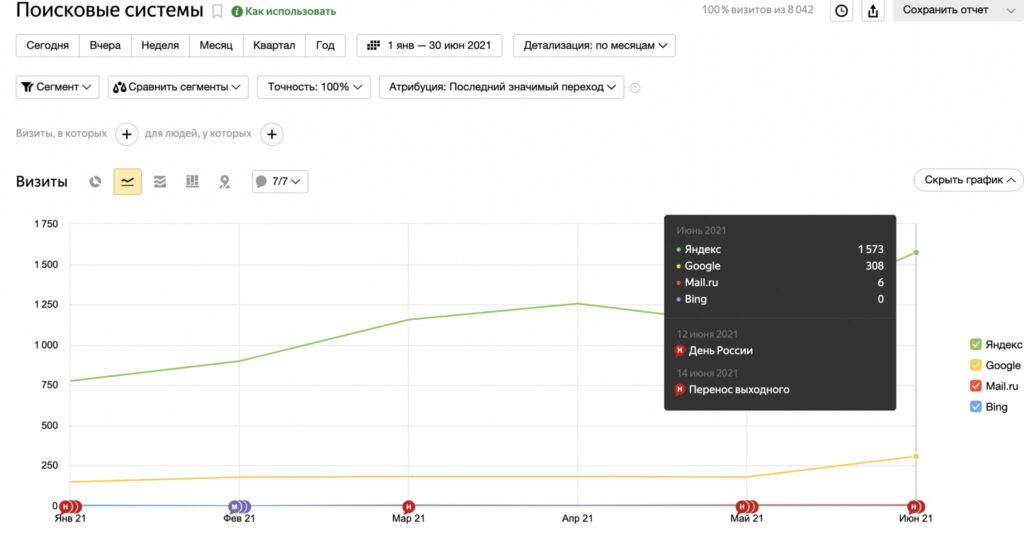
Task: Click the Сохранить отчет button
Action: pyautogui.click(x=954, y=10)
